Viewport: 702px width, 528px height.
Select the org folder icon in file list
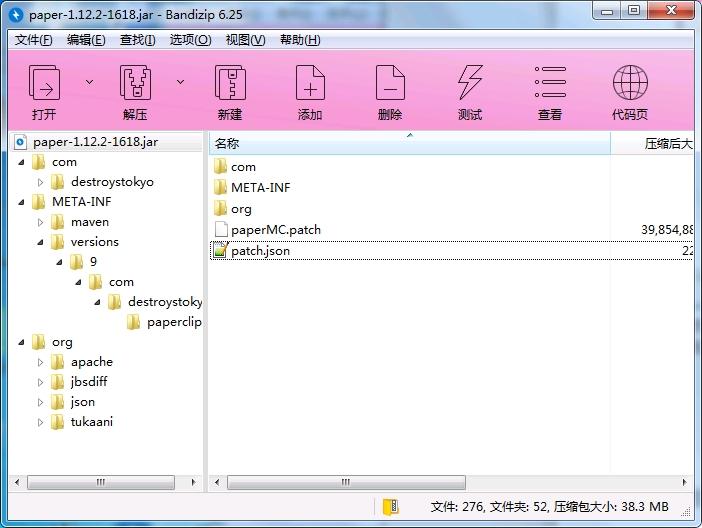(220, 208)
